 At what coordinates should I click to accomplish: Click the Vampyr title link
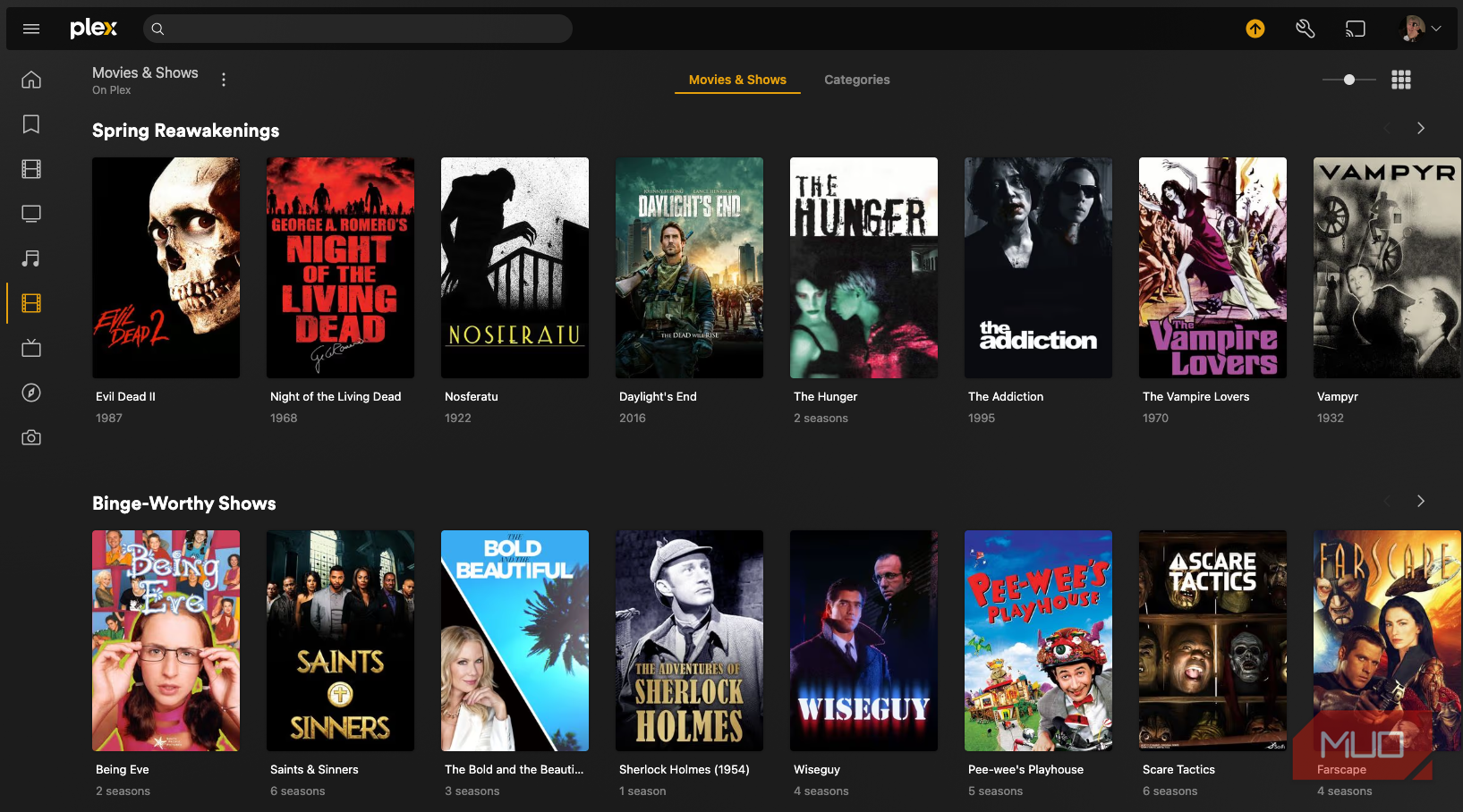coord(1338,396)
